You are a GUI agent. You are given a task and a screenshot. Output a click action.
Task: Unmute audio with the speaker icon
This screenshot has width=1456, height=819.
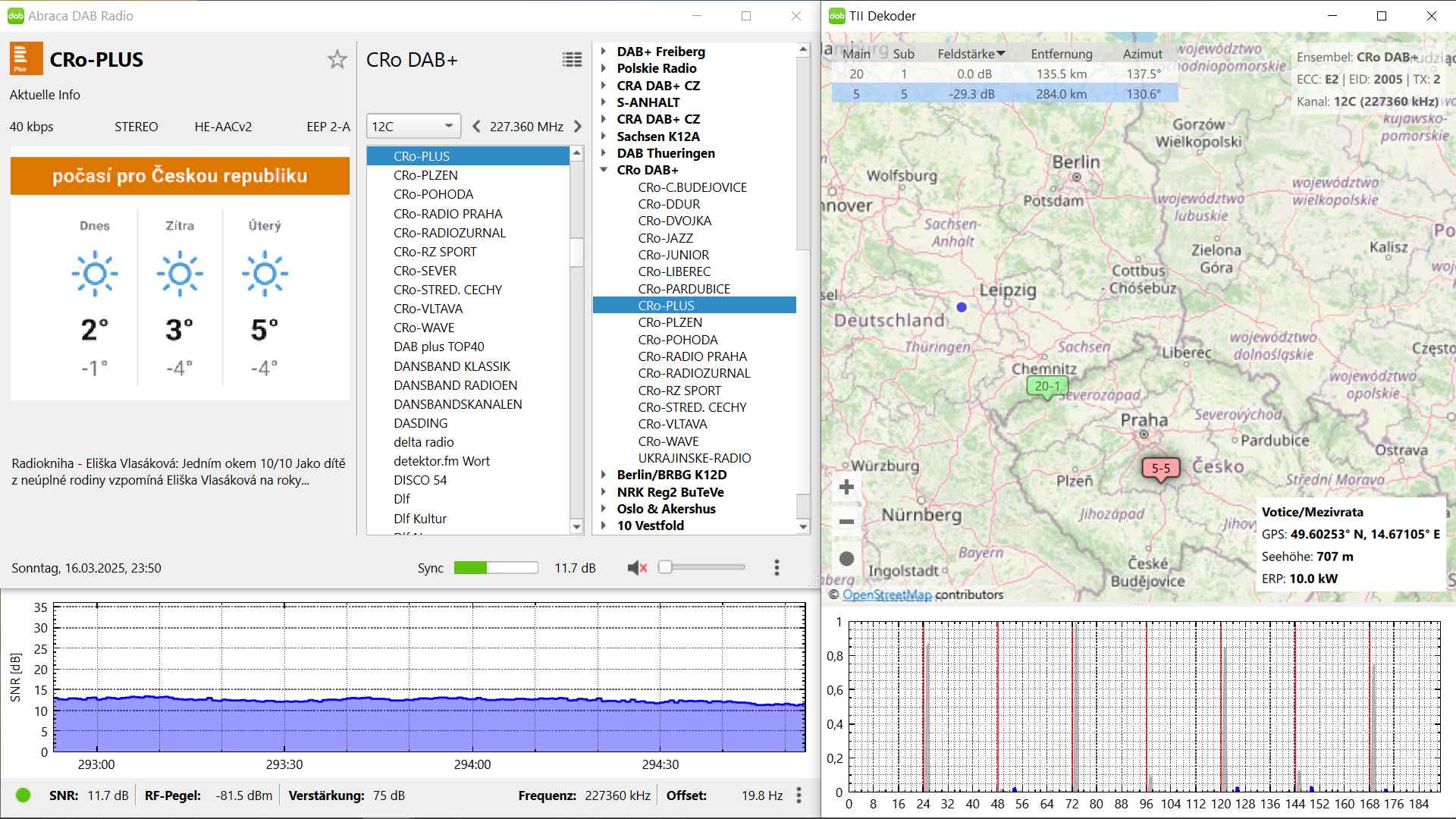click(637, 568)
